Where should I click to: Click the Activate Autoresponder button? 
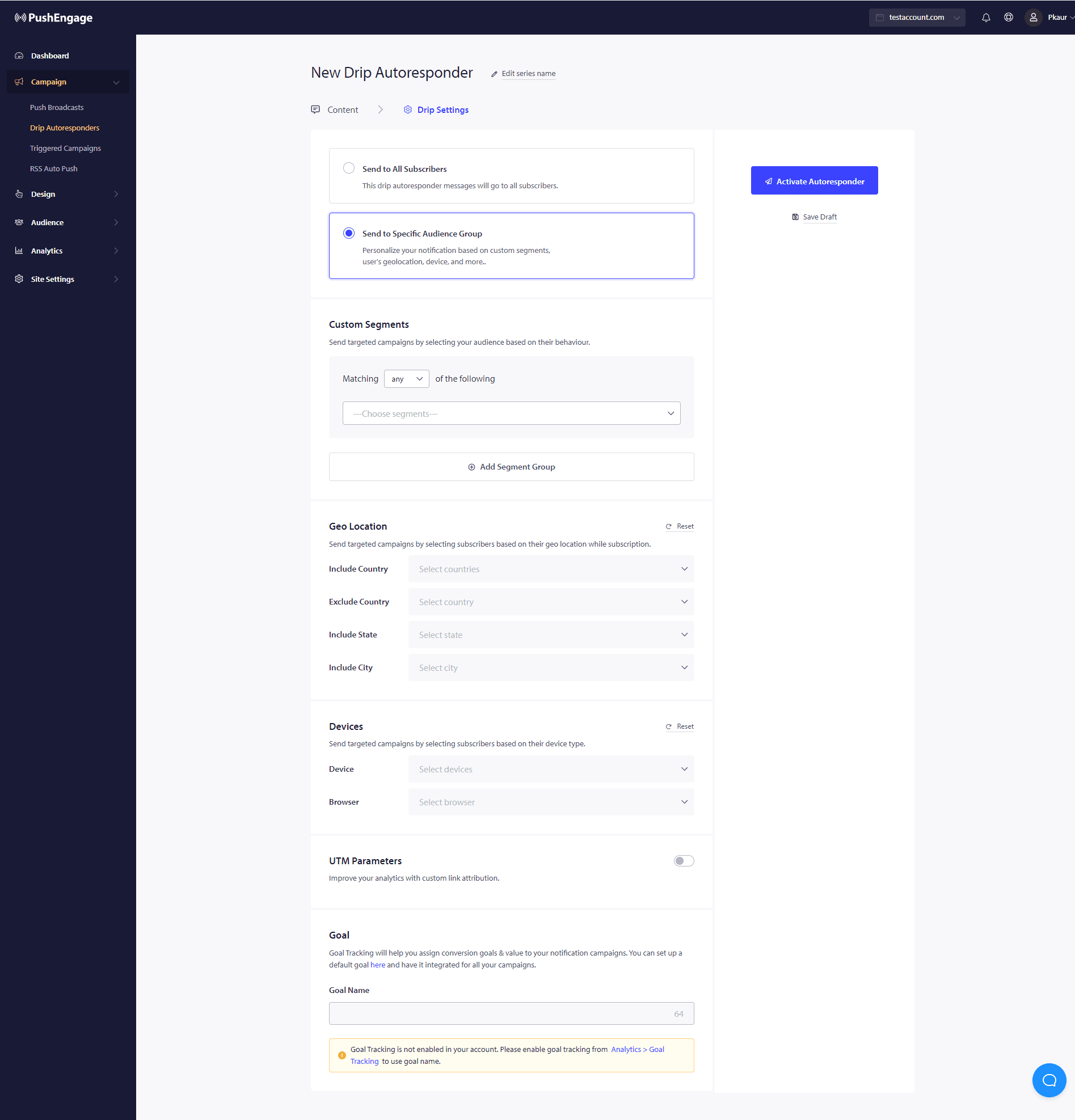[814, 180]
